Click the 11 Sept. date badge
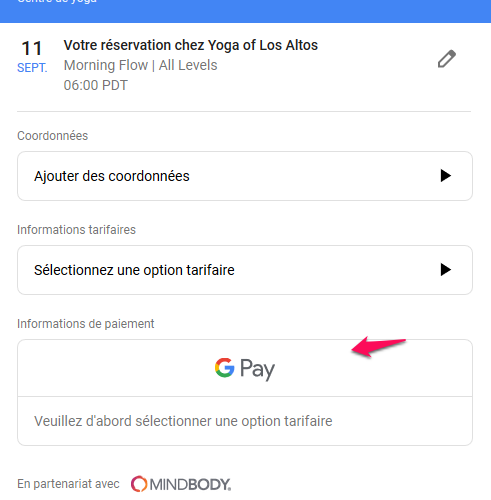This screenshot has width=491, height=500. point(32,56)
